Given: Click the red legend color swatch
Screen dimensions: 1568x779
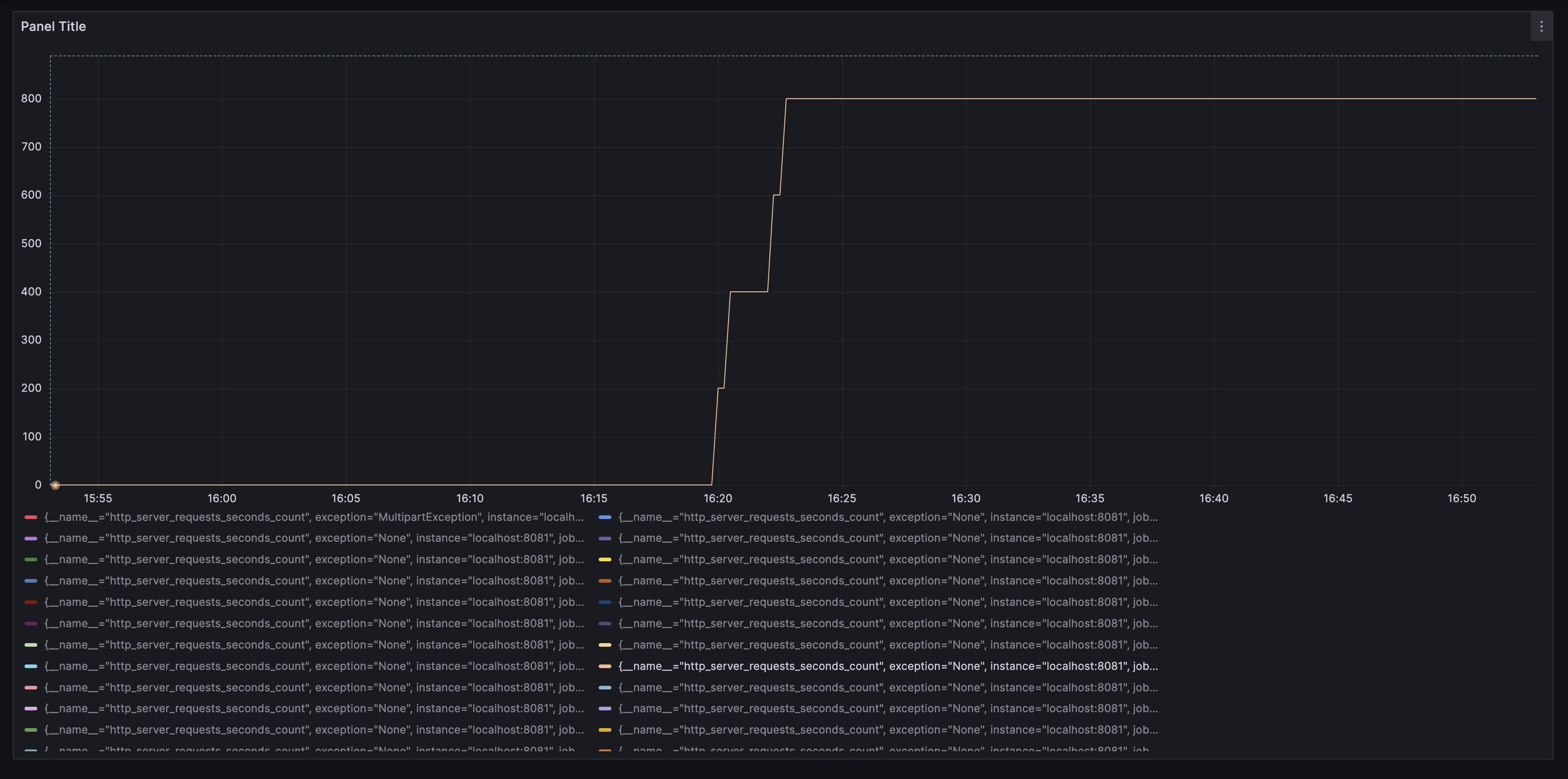Looking at the screenshot, I should (x=31, y=517).
